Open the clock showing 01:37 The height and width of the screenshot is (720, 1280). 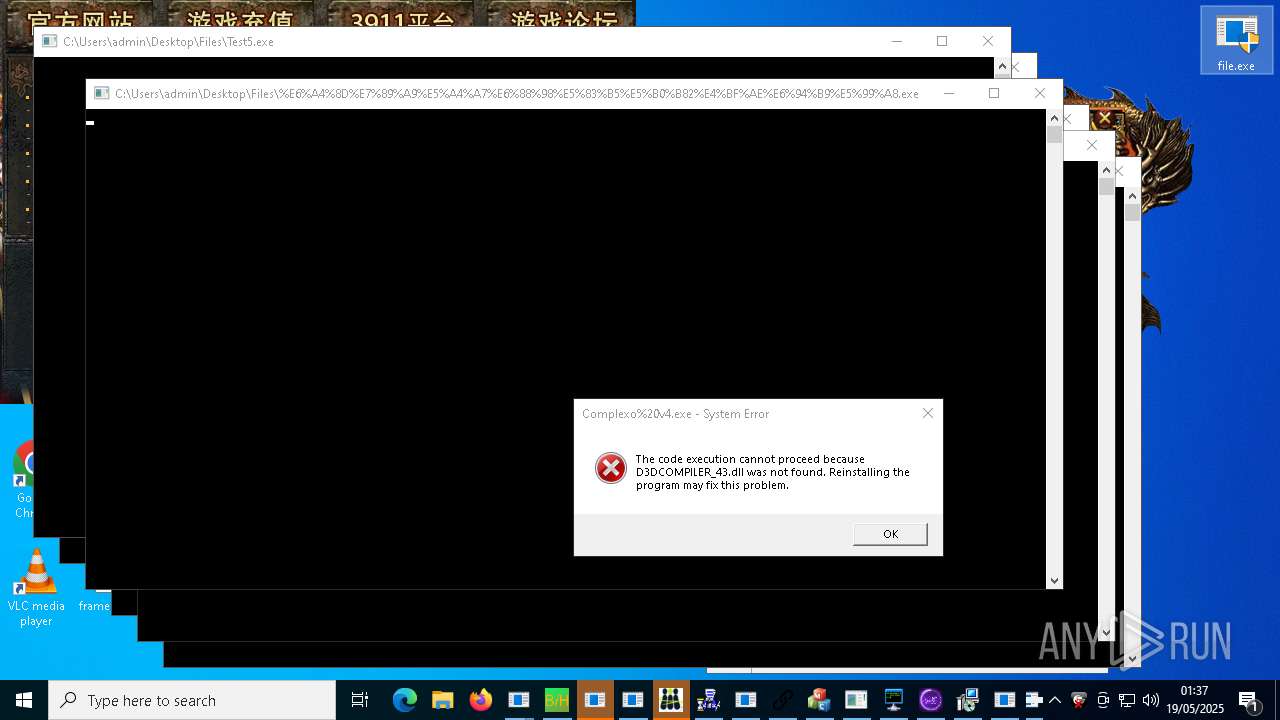coord(1195,700)
